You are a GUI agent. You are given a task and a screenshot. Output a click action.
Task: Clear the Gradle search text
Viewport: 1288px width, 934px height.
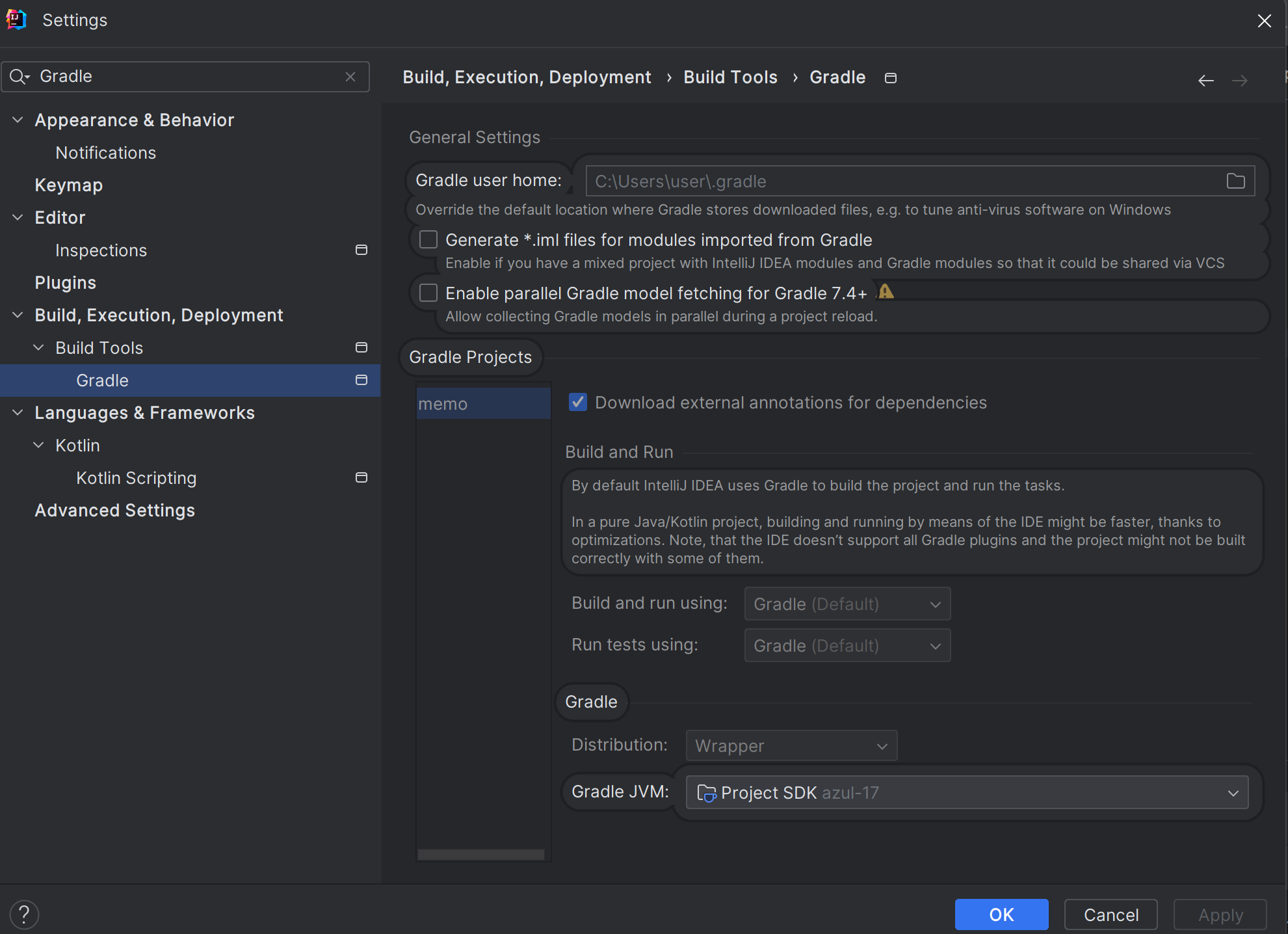[350, 77]
